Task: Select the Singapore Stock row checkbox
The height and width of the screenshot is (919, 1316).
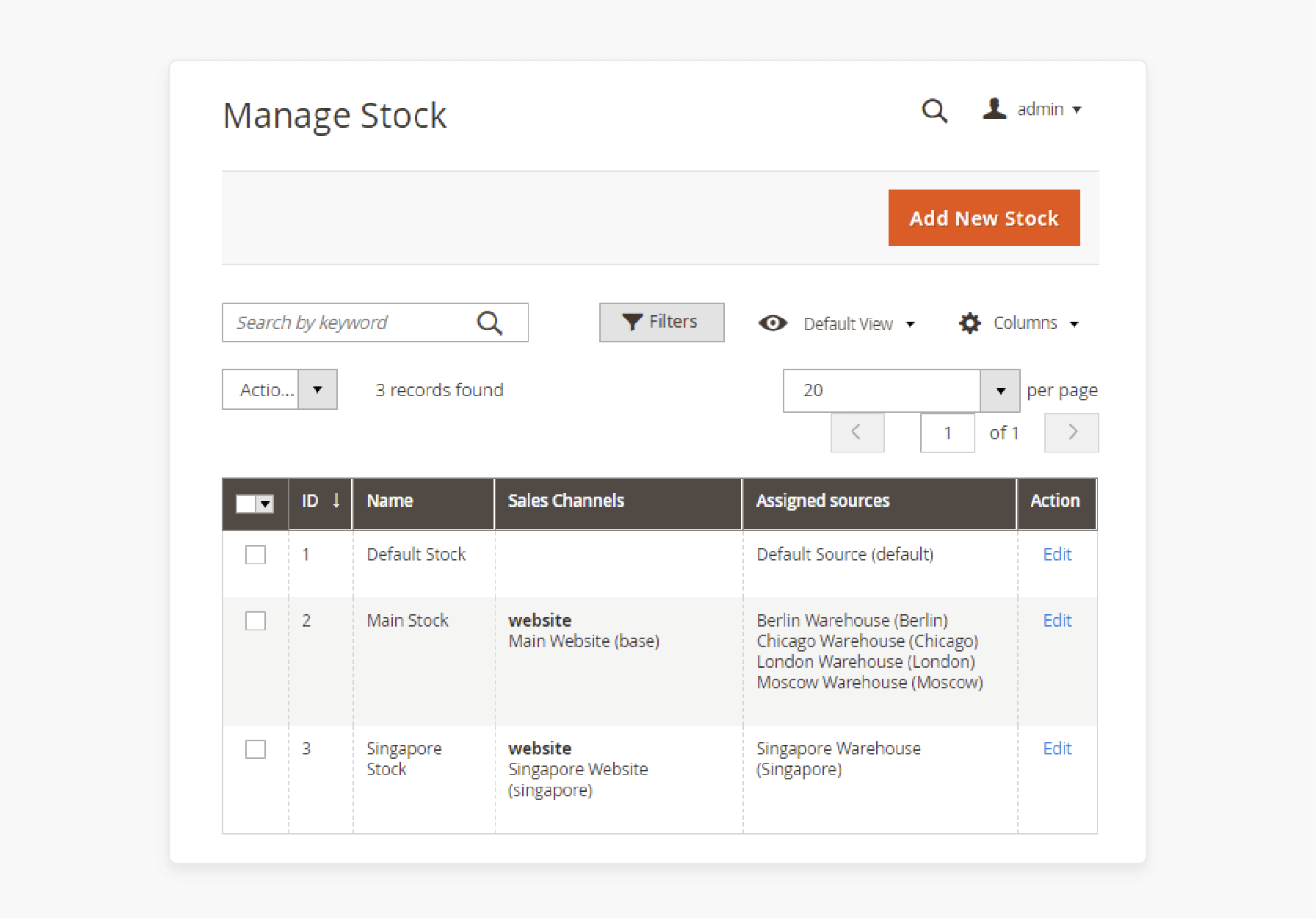Action: point(256,749)
